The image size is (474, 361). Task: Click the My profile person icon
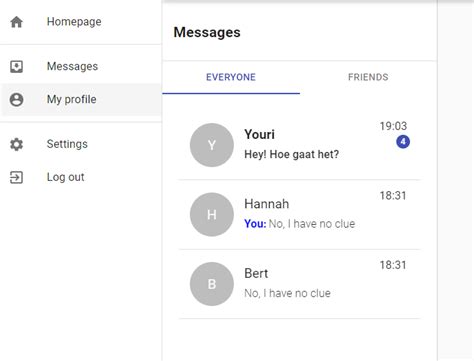[16, 99]
